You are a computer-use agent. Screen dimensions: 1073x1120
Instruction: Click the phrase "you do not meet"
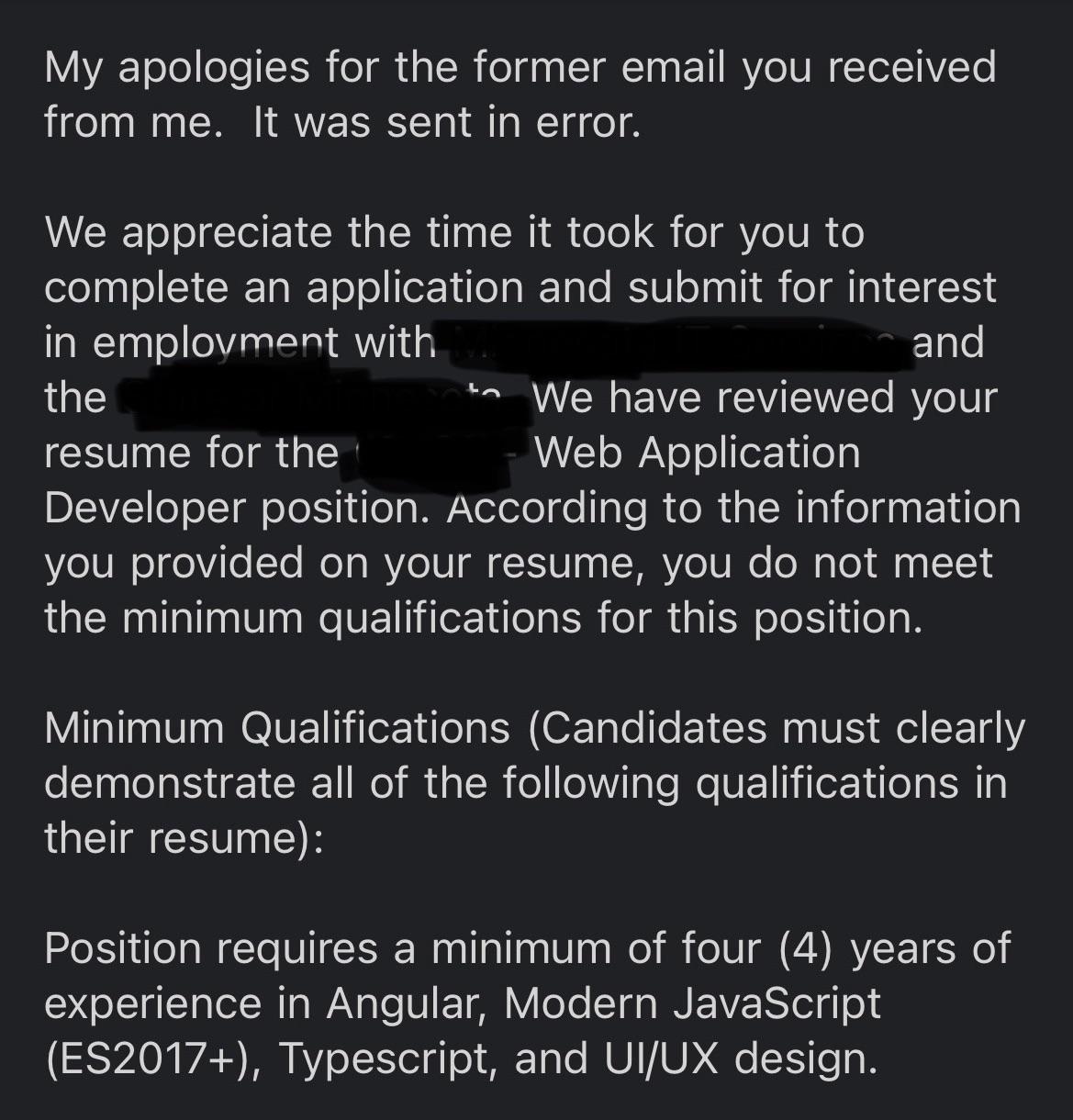pos(827,564)
